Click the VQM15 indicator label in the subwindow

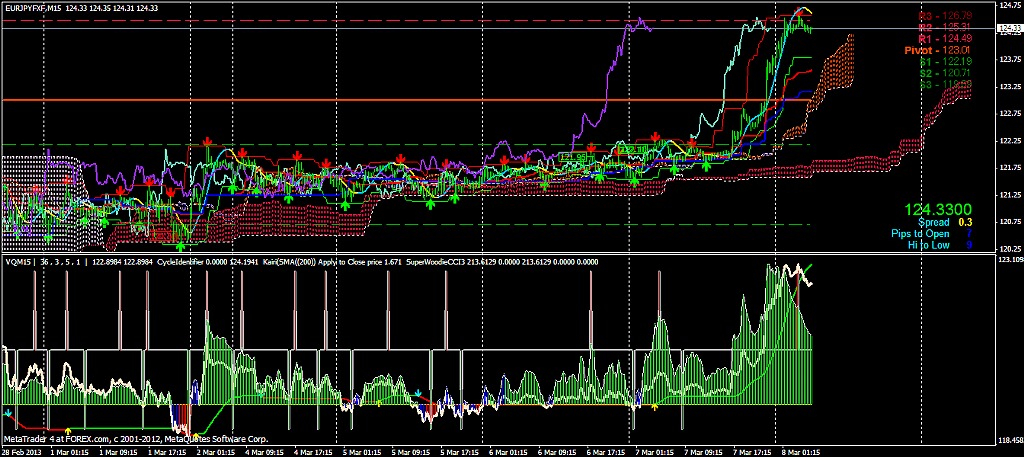pyautogui.click(x=18, y=262)
